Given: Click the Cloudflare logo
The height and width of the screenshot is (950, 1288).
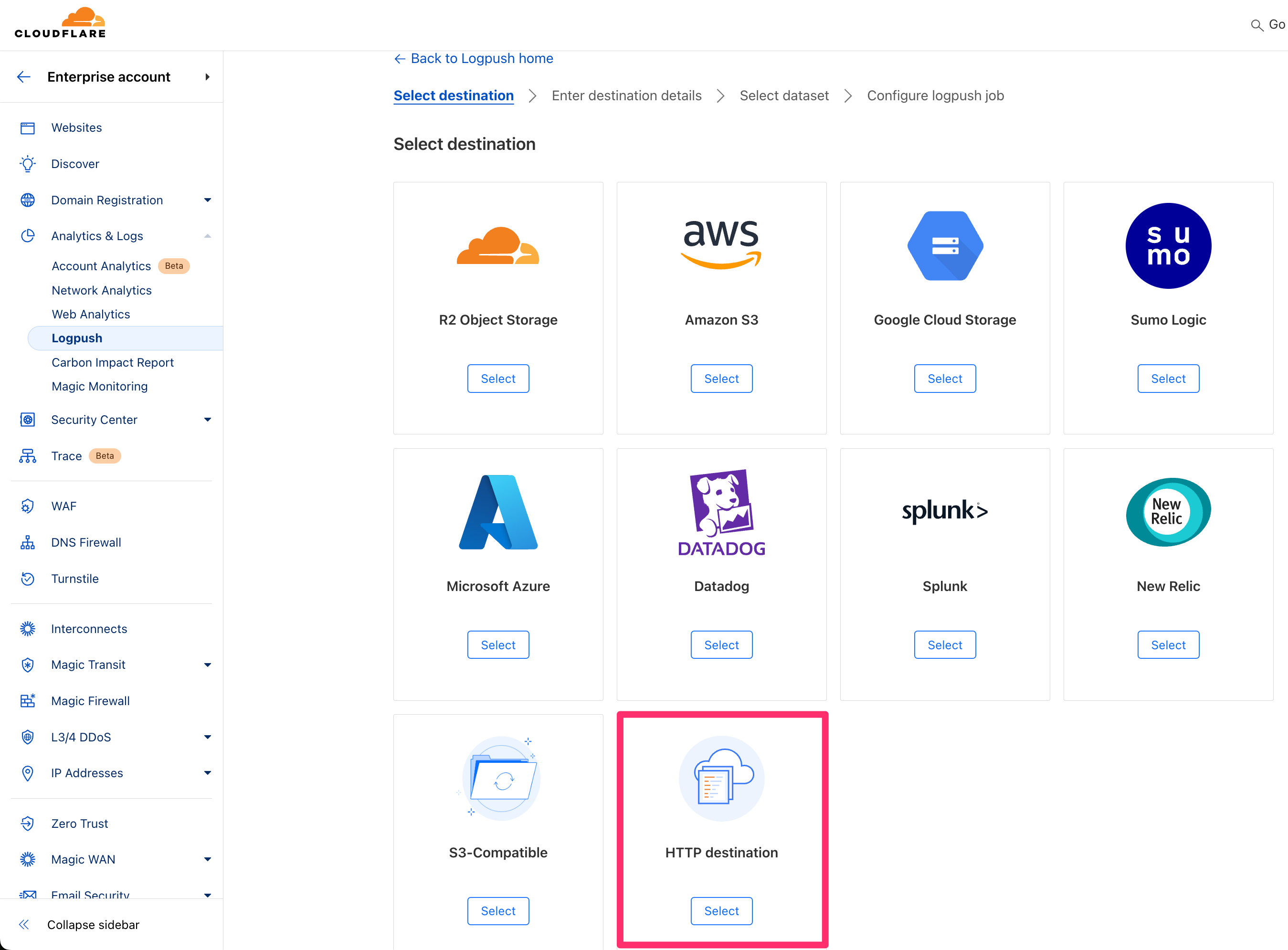Looking at the screenshot, I should [60, 23].
